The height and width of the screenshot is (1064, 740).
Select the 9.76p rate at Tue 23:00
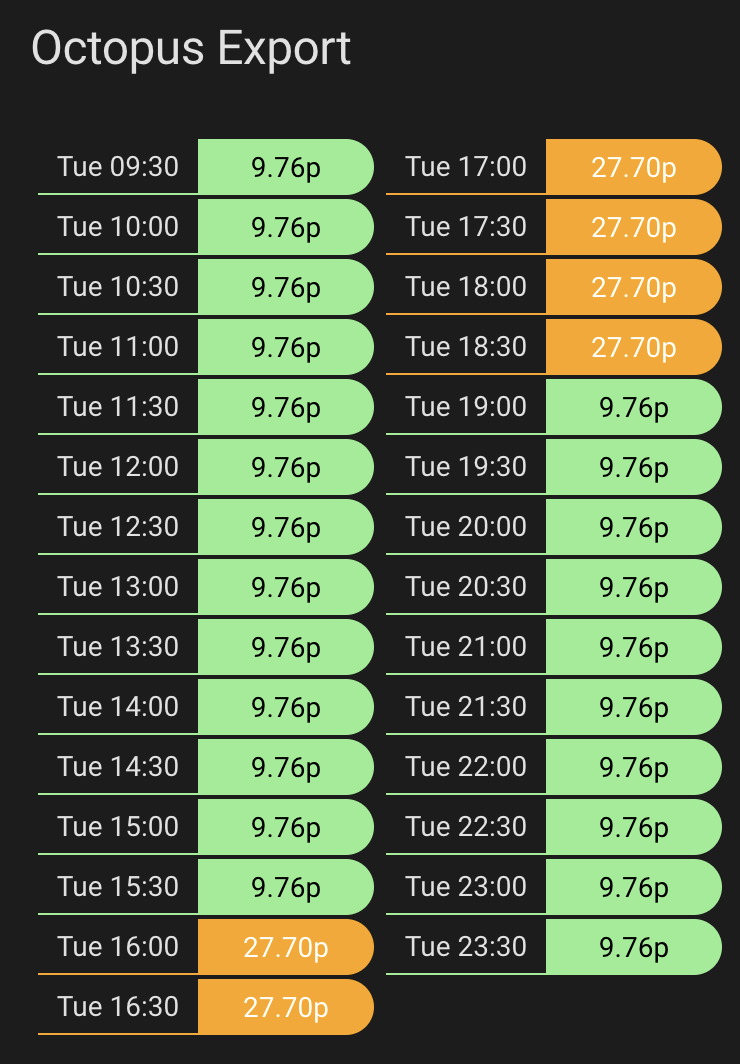[633, 887]
